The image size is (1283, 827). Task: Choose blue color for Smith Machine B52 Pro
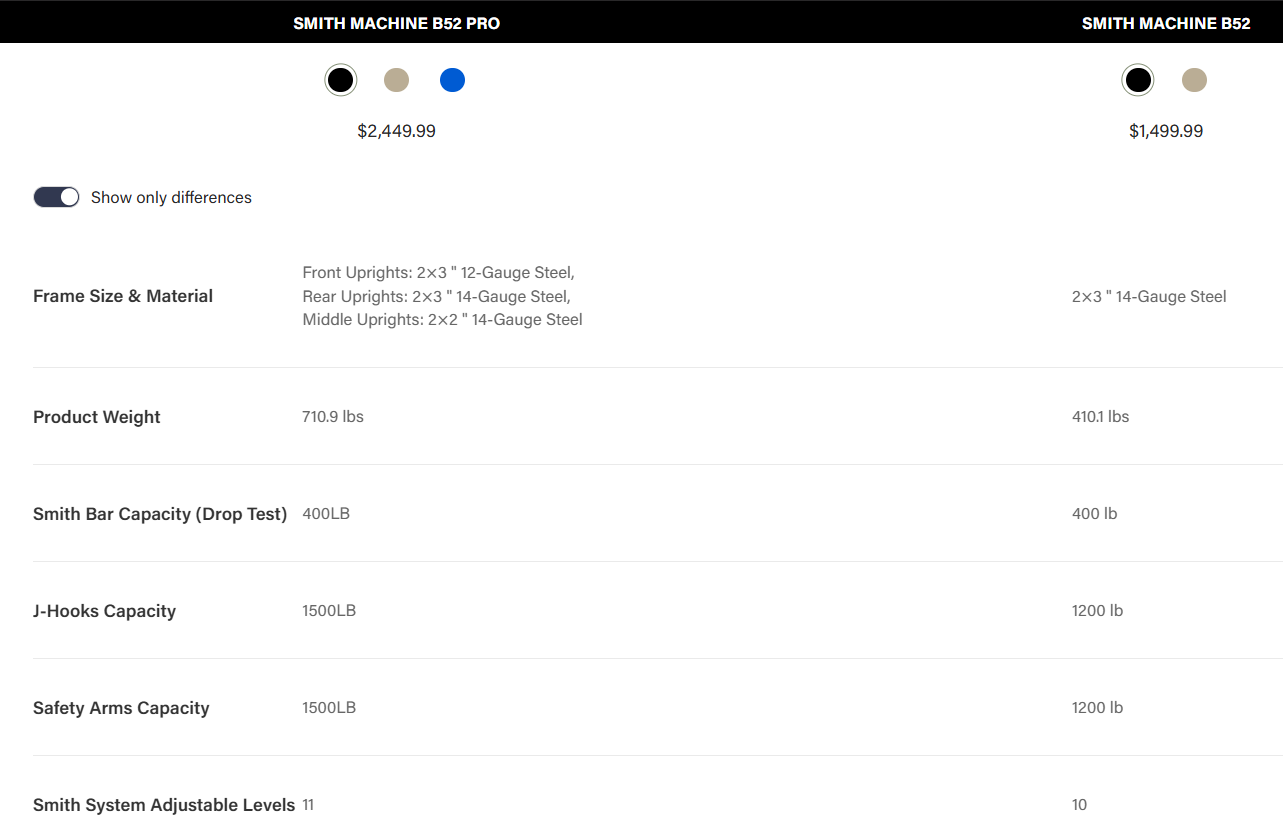[x=452, y=80]
